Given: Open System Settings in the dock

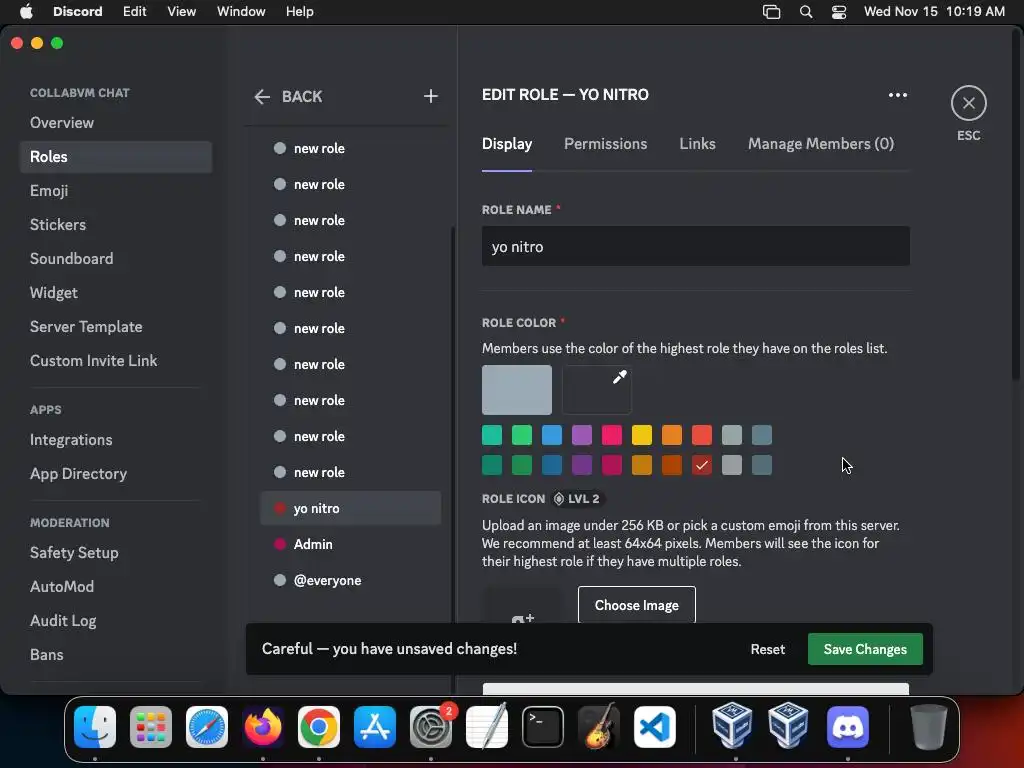Looking at the screenshot, I should coord(431,727).
